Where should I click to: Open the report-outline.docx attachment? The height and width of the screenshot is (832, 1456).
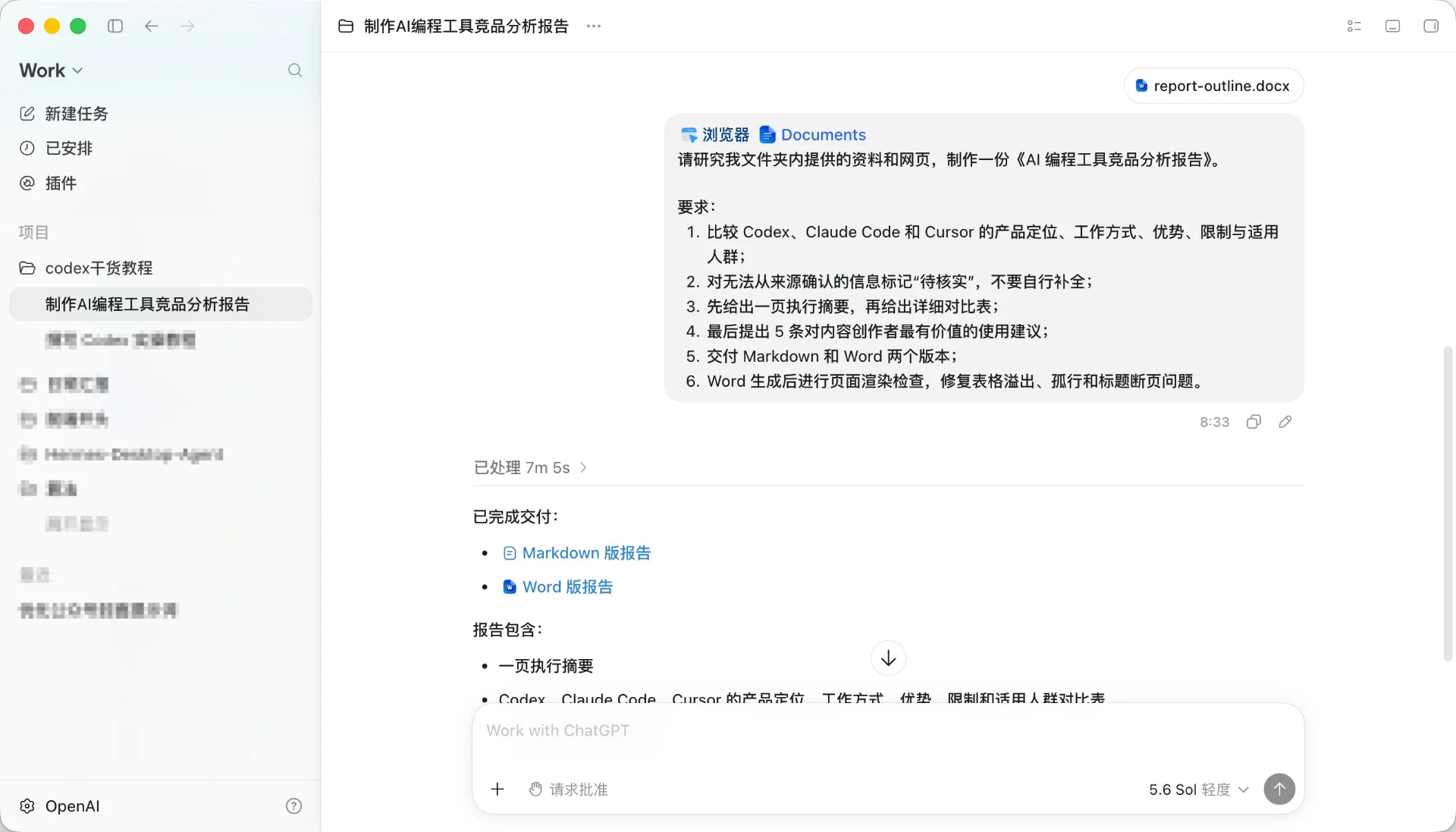(1213, 86)
